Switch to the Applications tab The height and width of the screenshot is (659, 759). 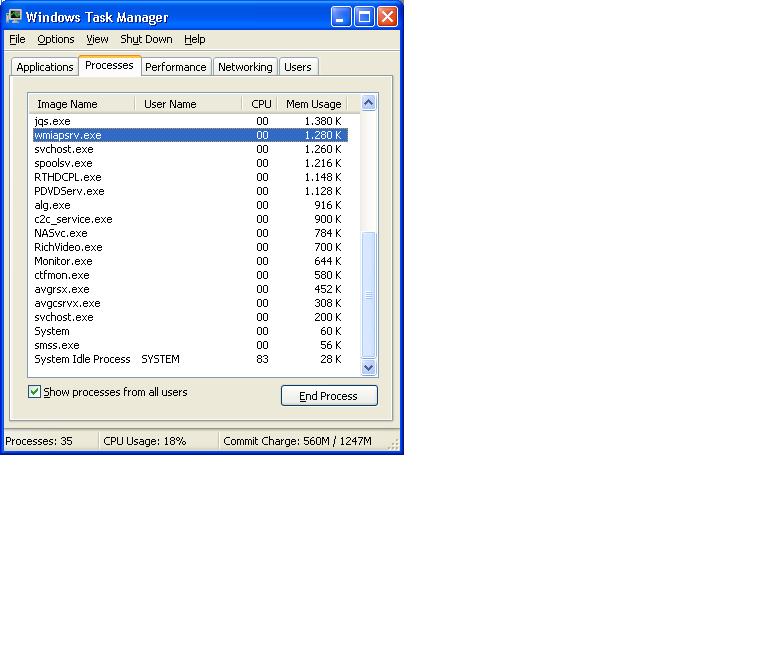point(45,67)
